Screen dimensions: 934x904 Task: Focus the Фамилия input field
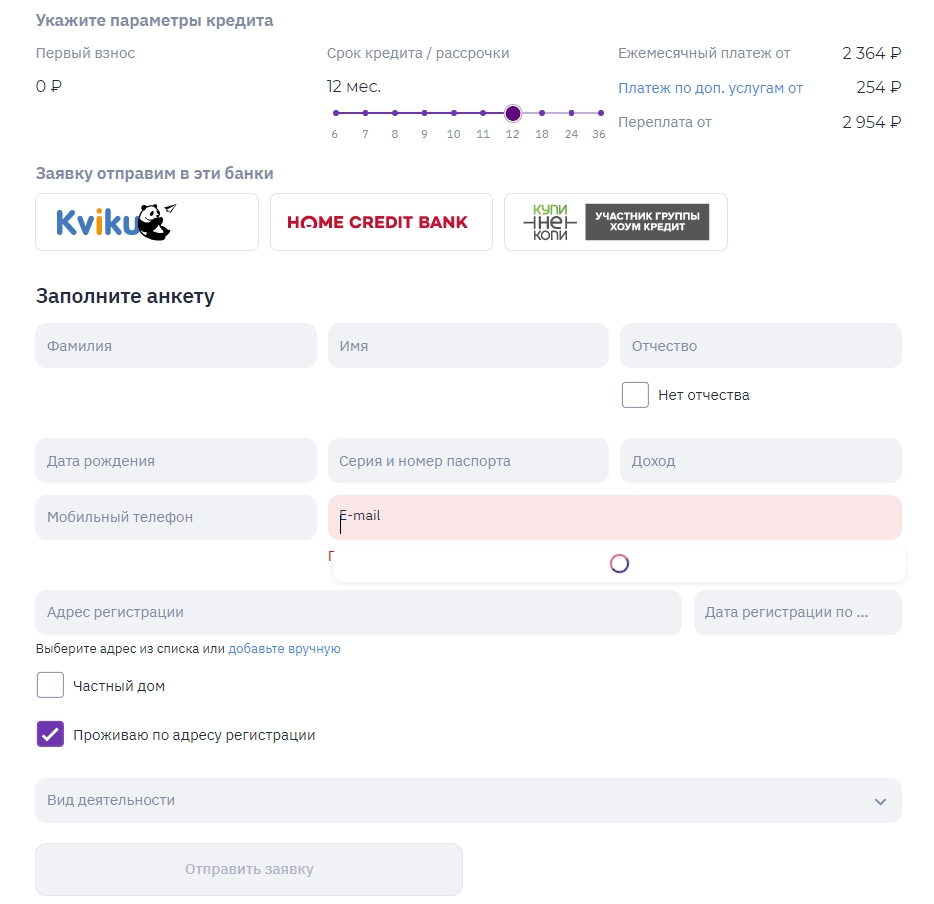click(x=175, y=346)
